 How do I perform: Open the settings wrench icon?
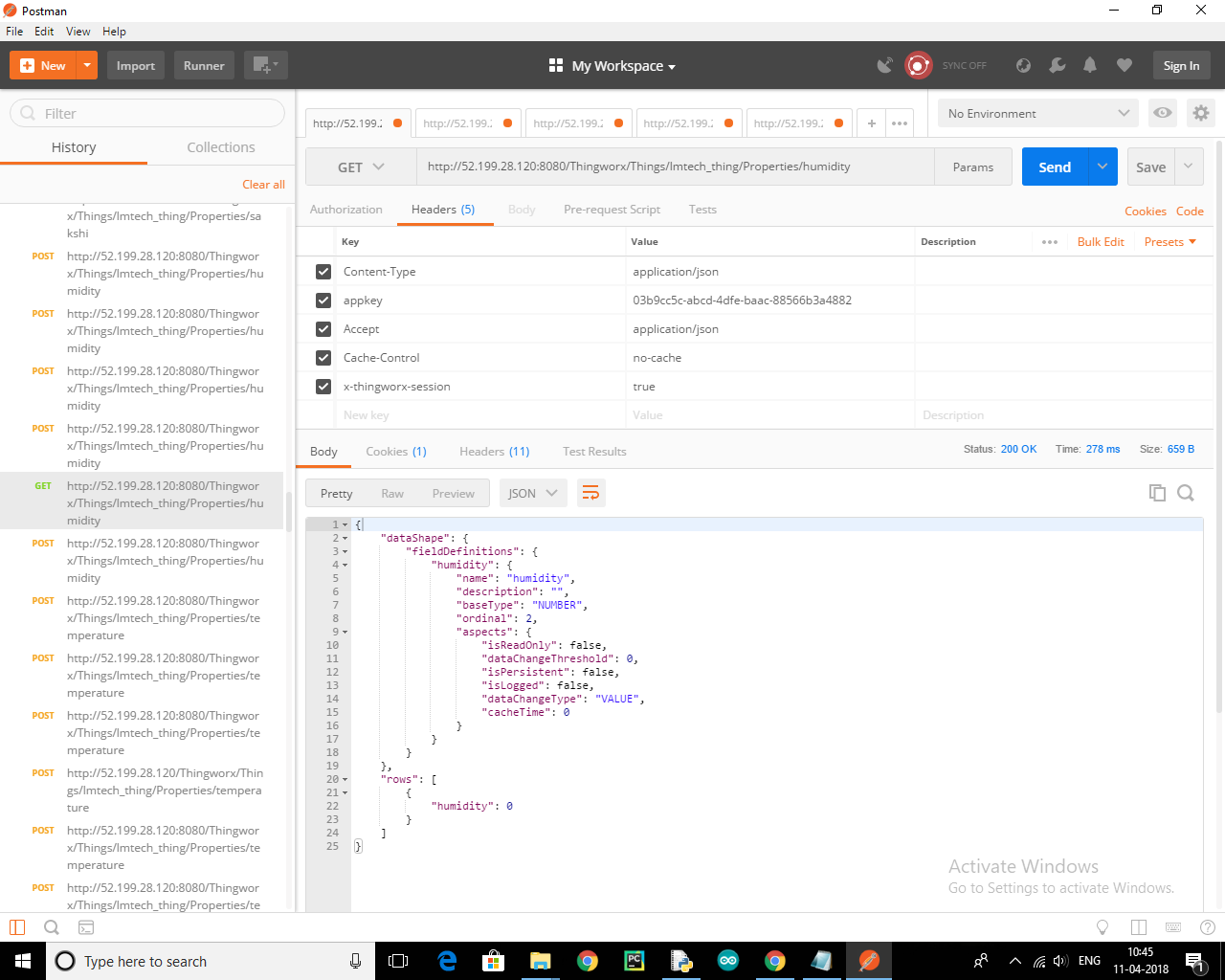click(1057, 65)
